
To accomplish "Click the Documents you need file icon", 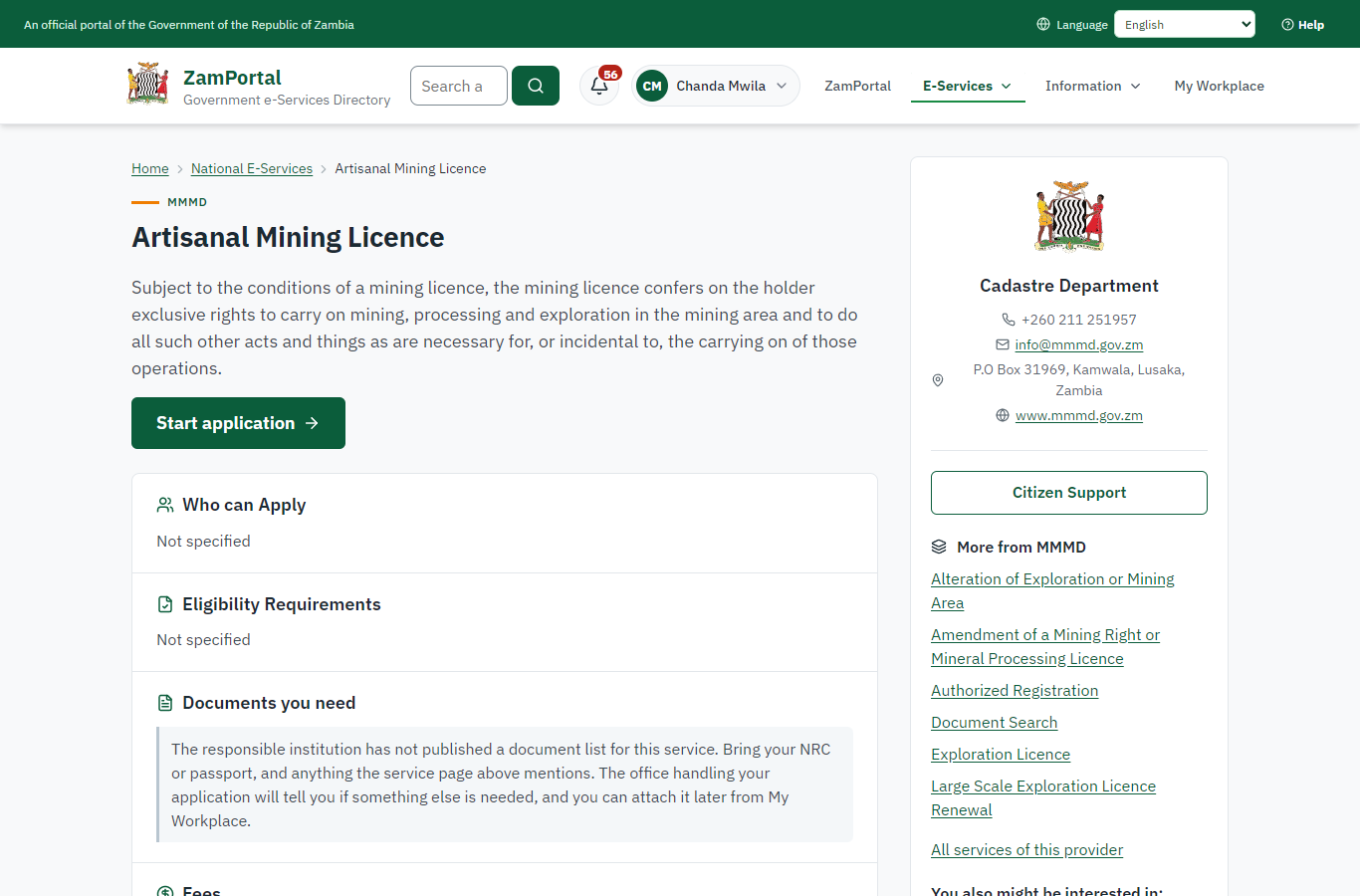I will click(165, 703).
